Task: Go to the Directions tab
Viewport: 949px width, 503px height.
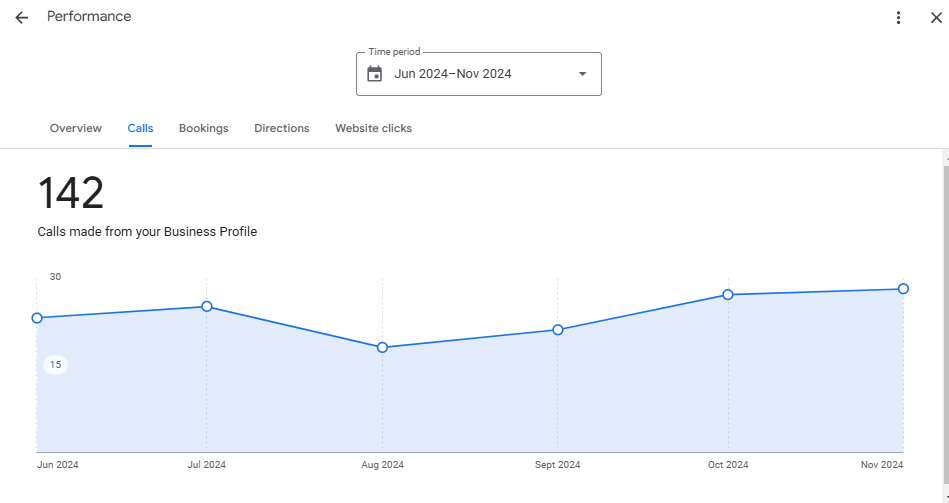Action: (281, 128)
